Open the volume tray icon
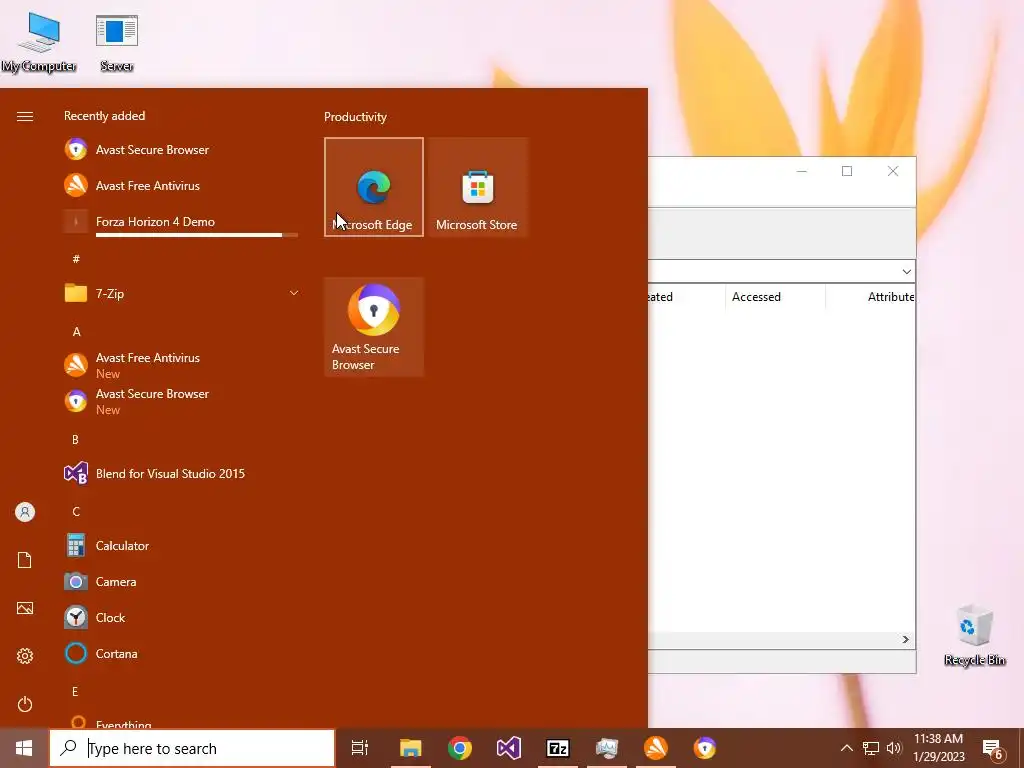Viewport: 1024px width, 768px height. pos(894,748)
